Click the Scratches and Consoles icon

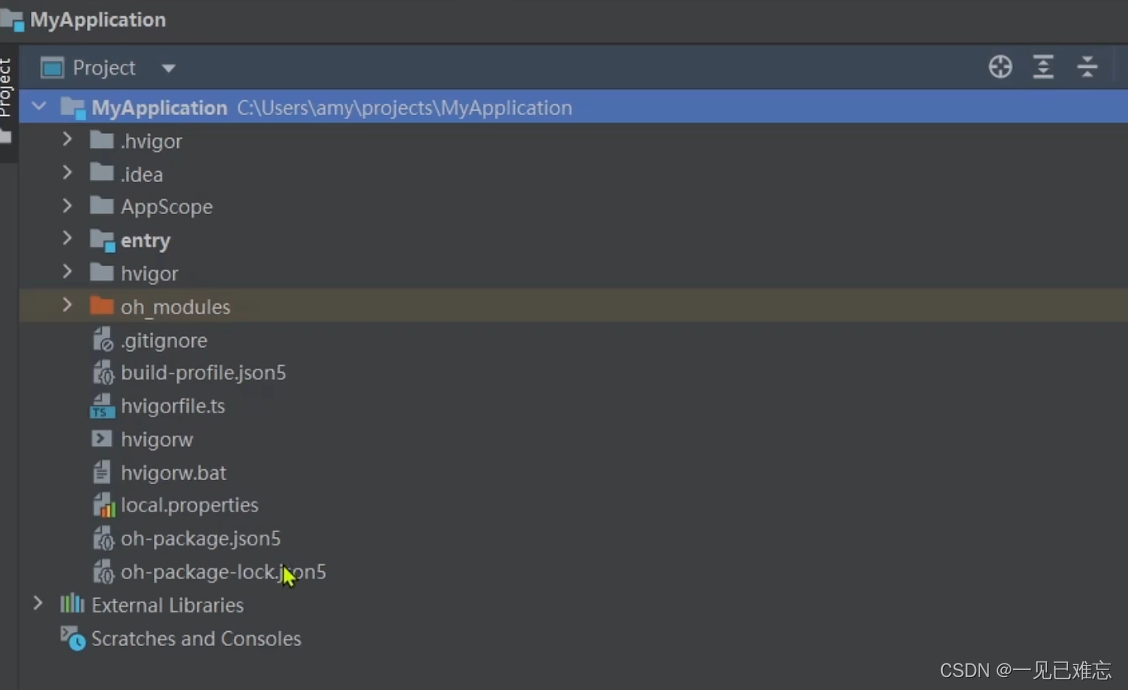coord(73,638)
